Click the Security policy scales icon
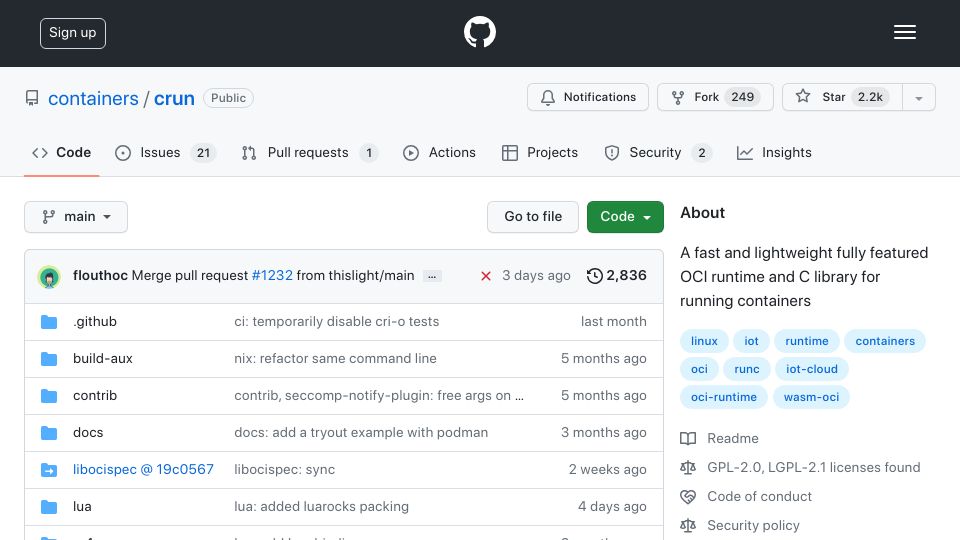This screenshot has height=540, width=960. pos(688,525)
